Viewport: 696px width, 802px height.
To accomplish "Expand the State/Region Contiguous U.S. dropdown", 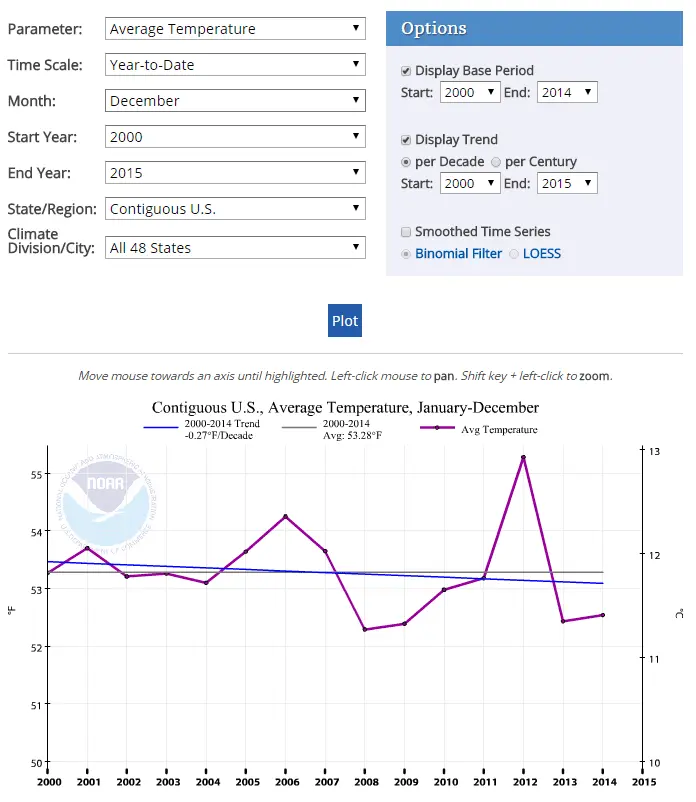I will pyautogui.click(x=235, y=209).
